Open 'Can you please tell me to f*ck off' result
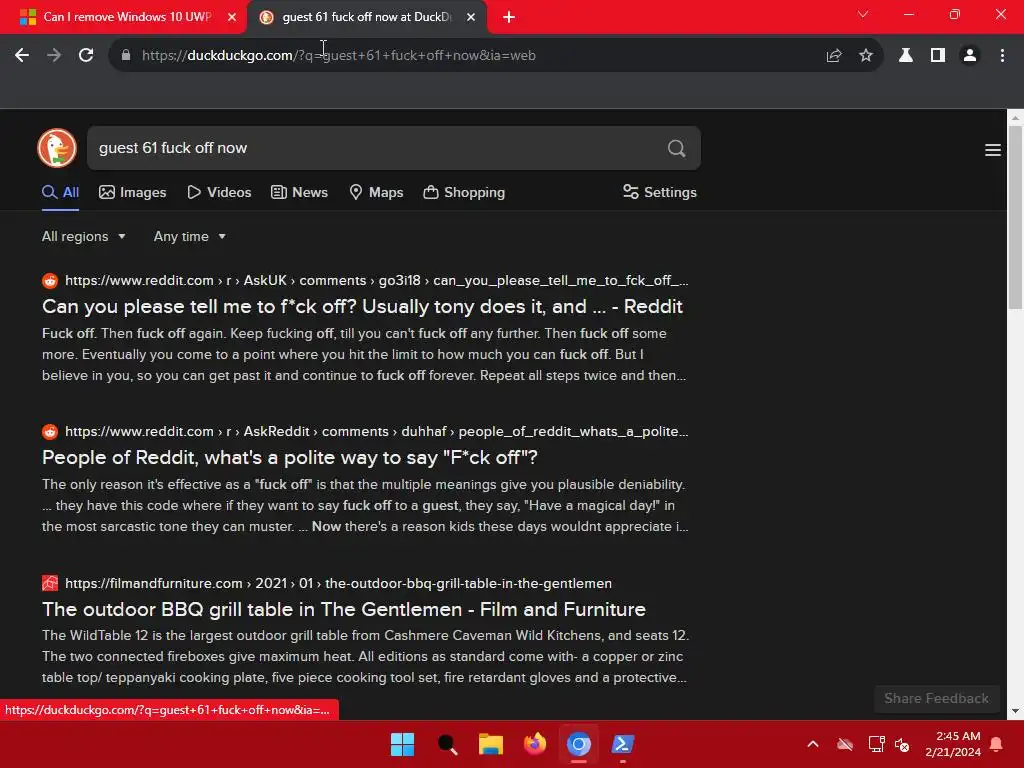Image resolution: width=1024 pixels, height=768 pixels. (362, 306)
